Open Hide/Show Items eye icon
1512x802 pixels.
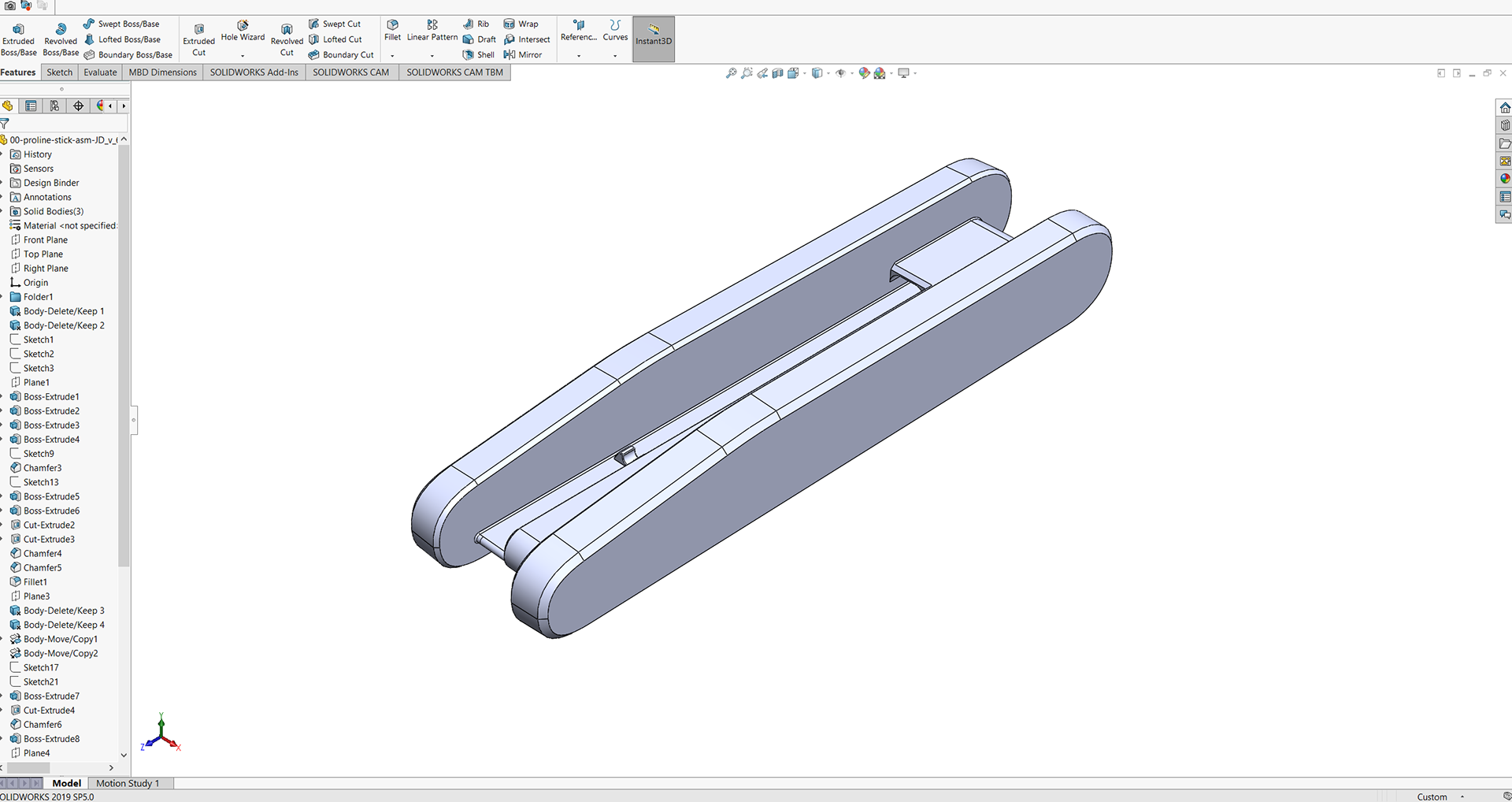tap(840, 73)
